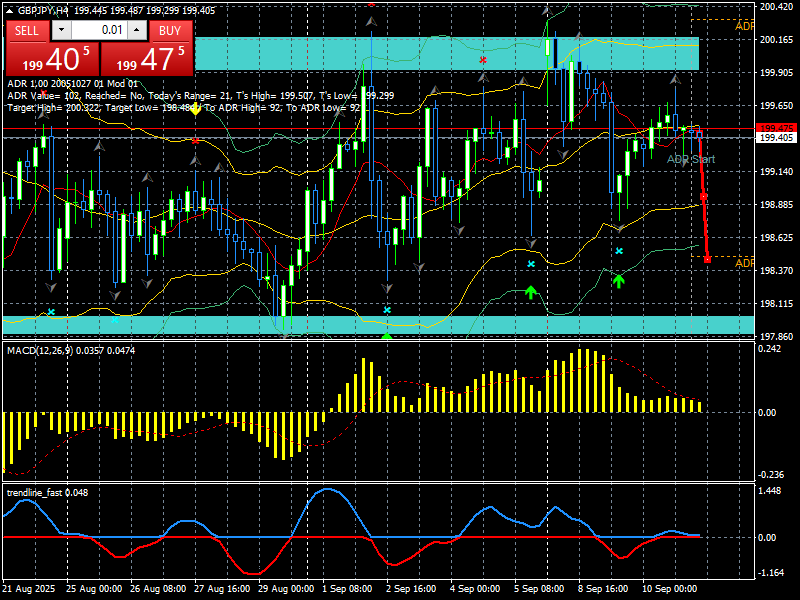Viewport: 800px width, 600px height.
Task: Select the 0.01 volume input field
Action: click(99, 30)
